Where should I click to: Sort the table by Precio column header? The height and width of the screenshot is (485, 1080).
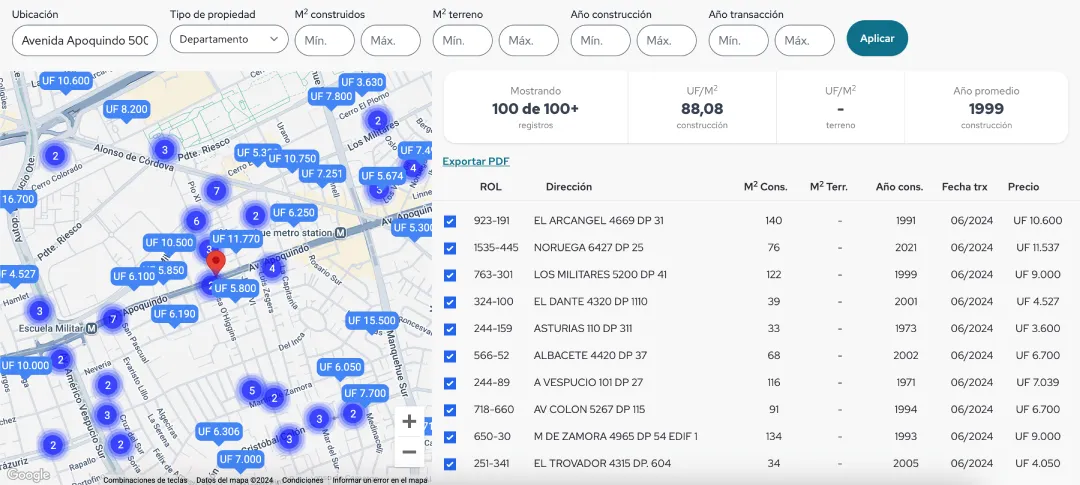1023,187
